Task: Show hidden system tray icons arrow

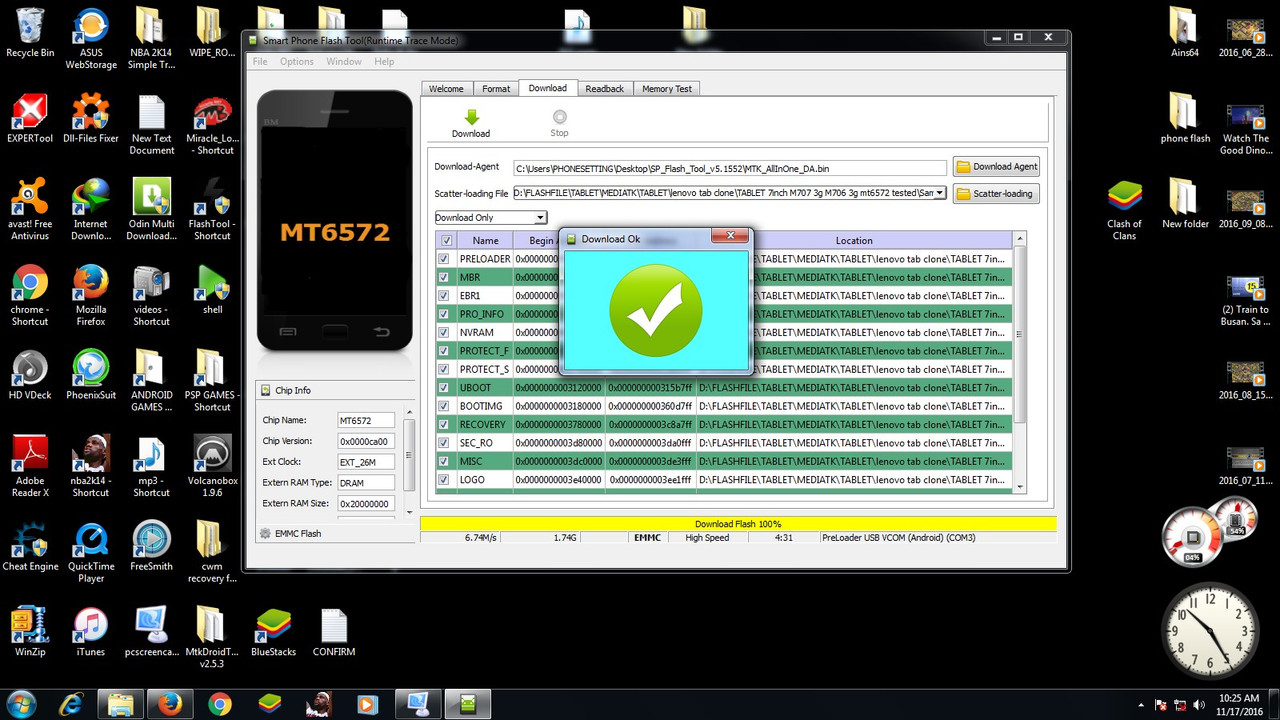Action: tap(1141, 704)
